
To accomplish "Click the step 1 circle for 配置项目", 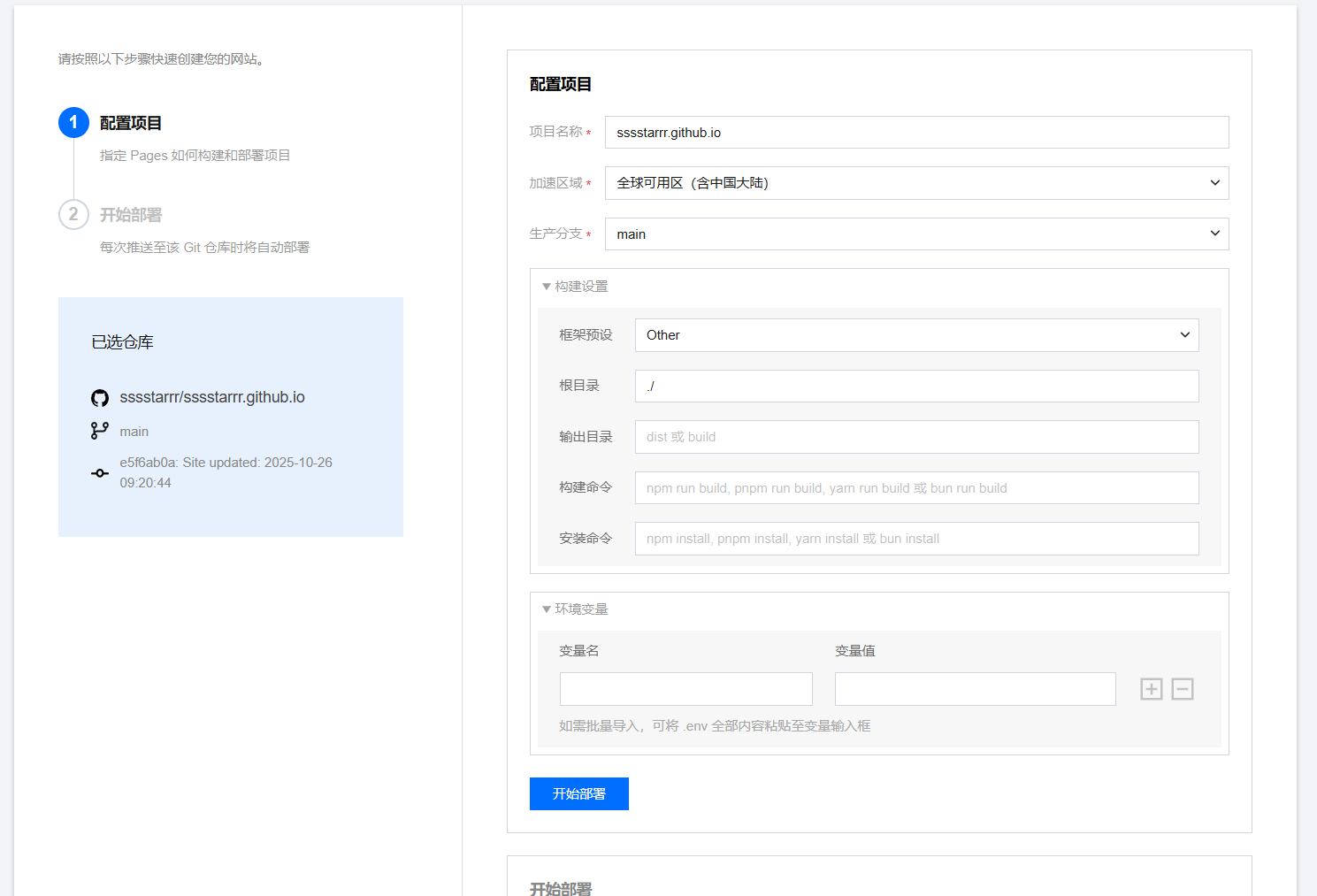I will tap(73, 123).
